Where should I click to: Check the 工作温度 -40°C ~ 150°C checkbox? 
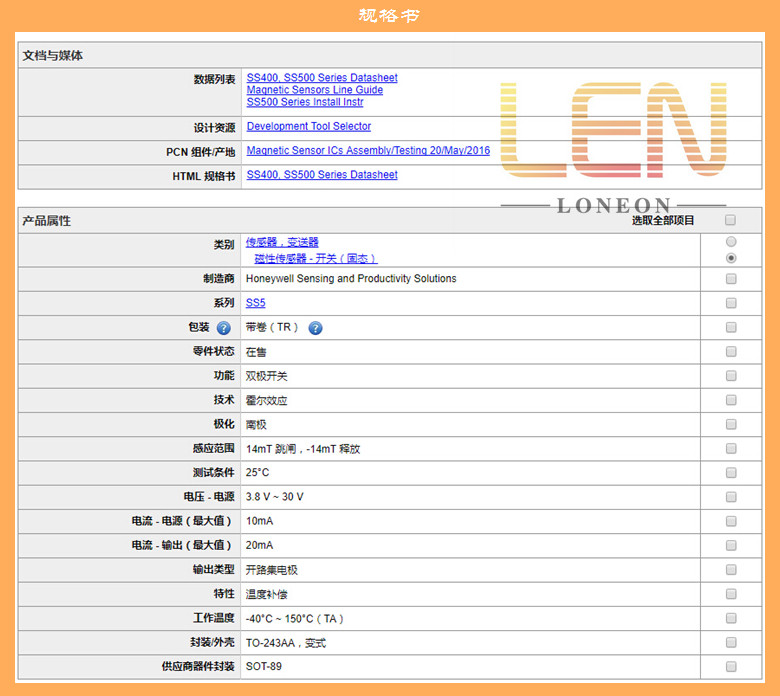731,618
